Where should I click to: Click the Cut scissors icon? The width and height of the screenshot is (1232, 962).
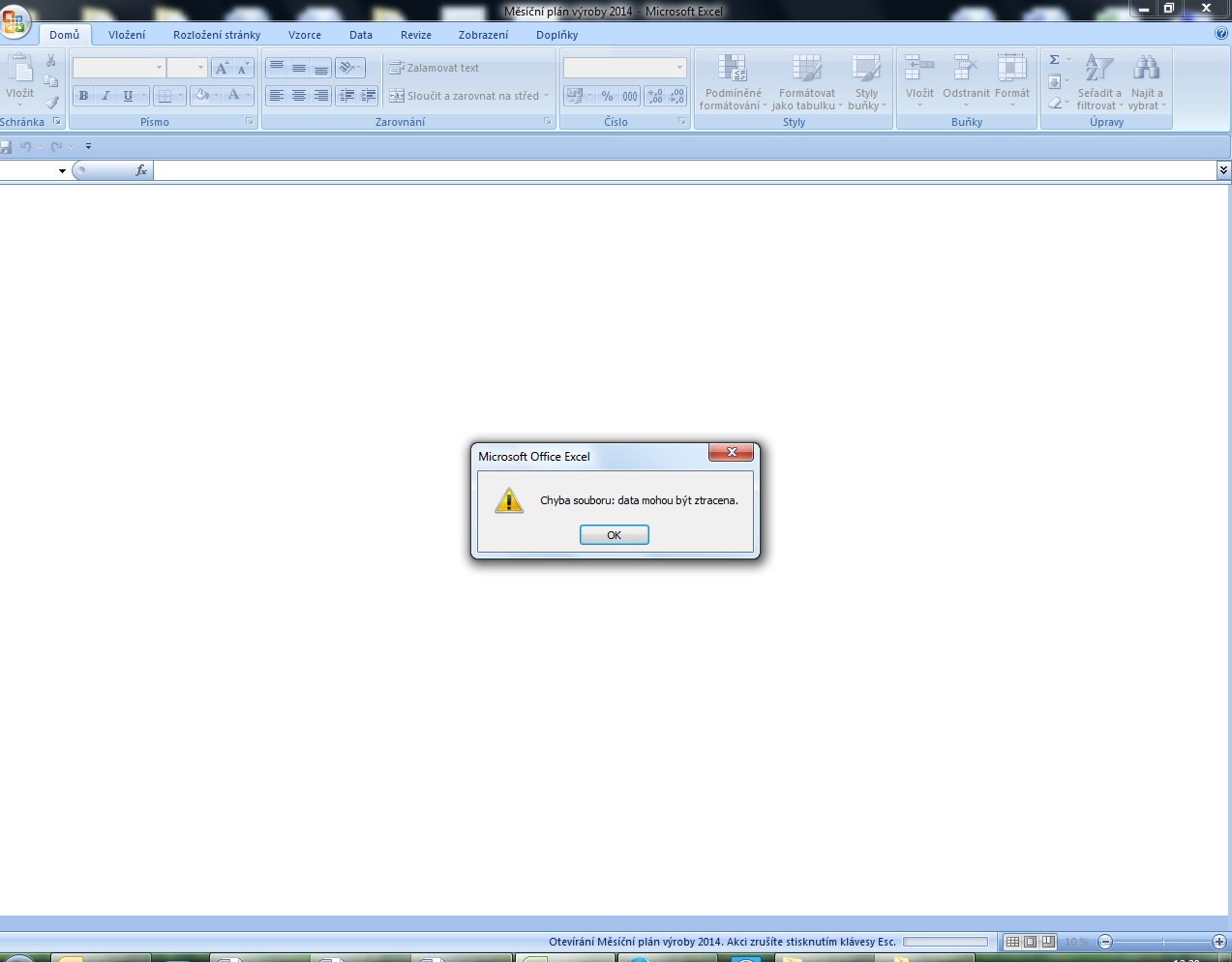pyautogui.click(x=51, y=60)
